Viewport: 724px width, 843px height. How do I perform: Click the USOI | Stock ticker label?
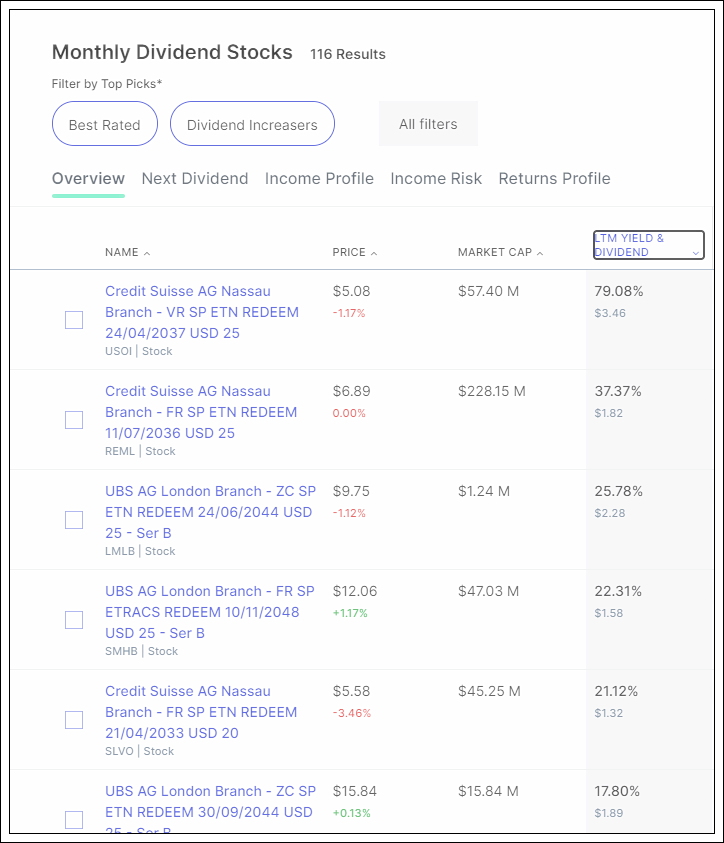click(x=139, y=351)
